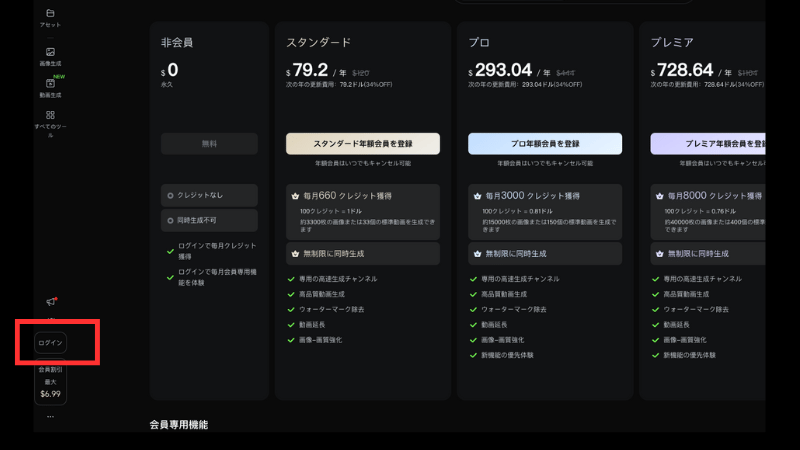The width and height of the screenshot is (800, 450).
Task: Click プロ年額会員を登録 button
Action: [545, 144]
